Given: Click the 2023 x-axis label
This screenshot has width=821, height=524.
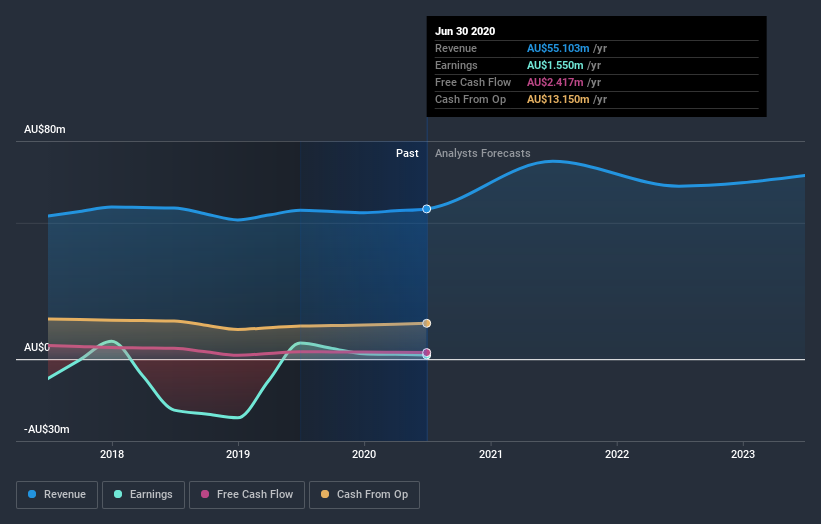Looking at the screenshot, I should 743,454.
